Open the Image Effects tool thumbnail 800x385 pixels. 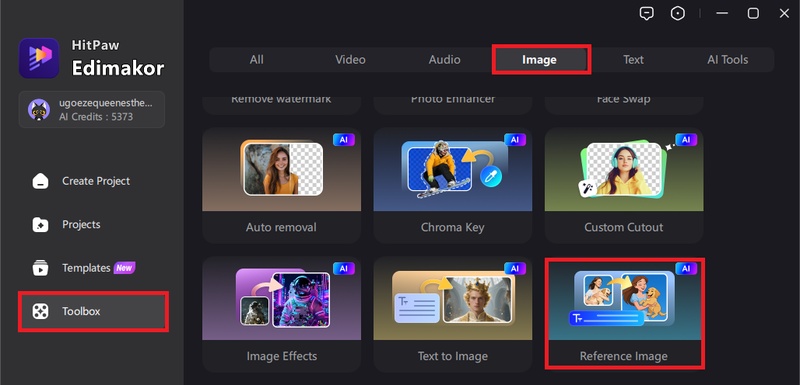[282, 298]
